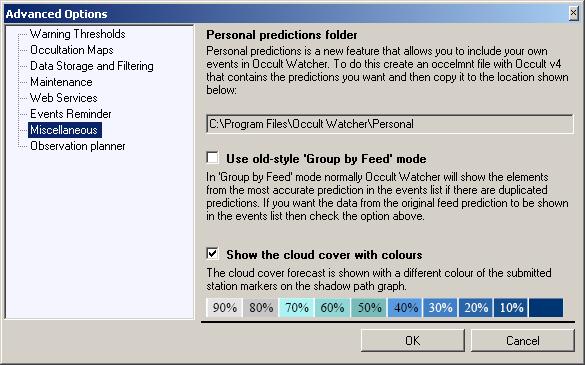Click the 90% cloud cover colour swatch

pos(224,308)
